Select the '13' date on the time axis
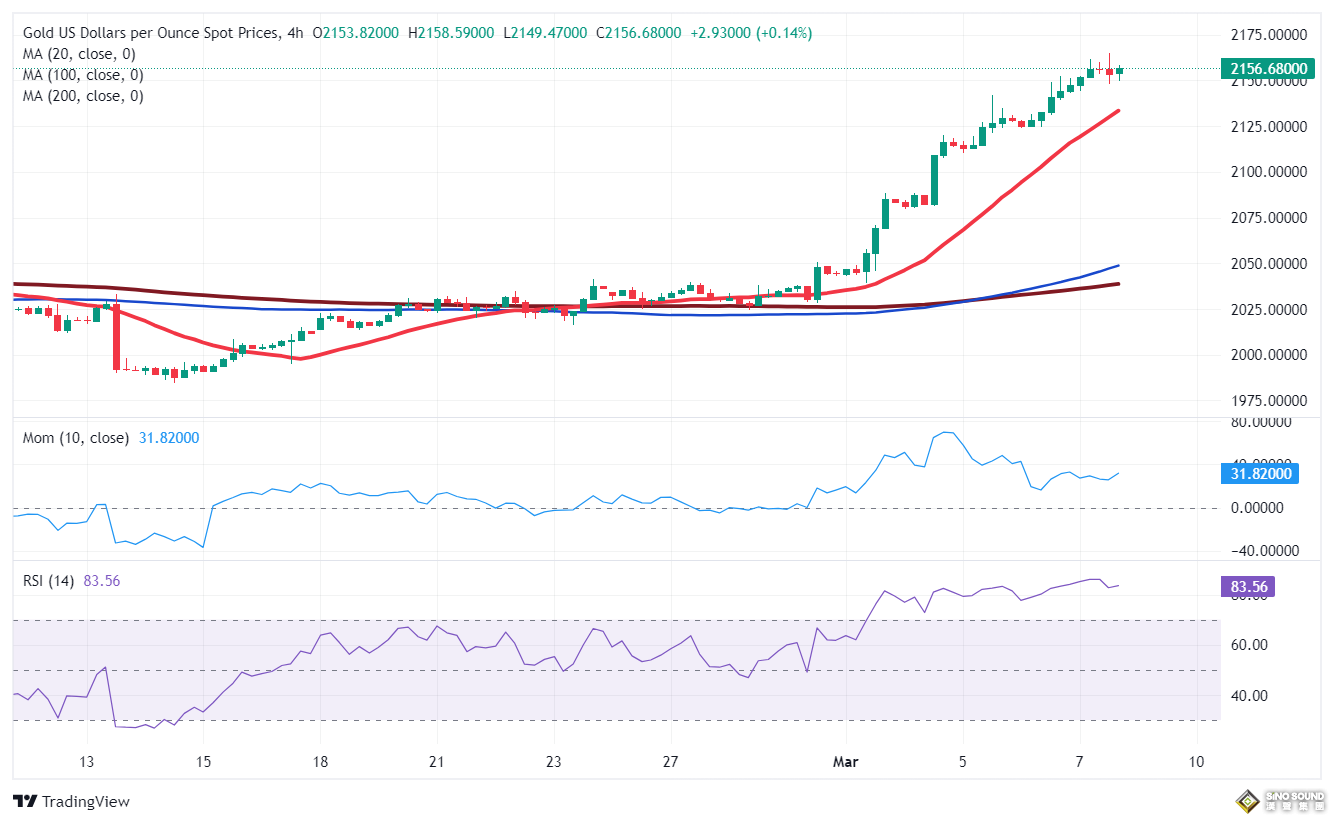Screen dimensions: 1334x823 [88, 762]
